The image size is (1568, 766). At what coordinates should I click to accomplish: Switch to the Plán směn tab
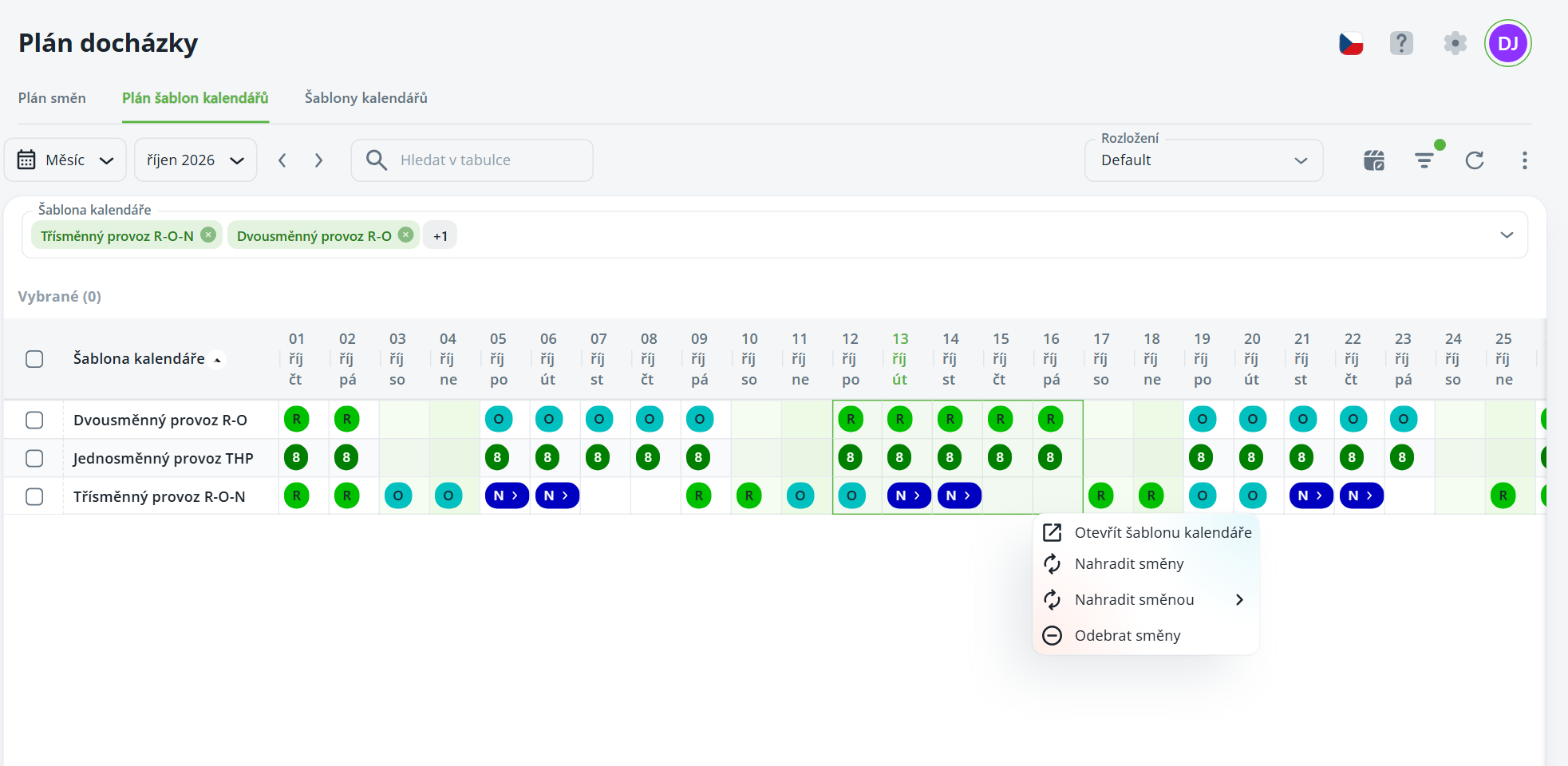[x=52, y=98]
